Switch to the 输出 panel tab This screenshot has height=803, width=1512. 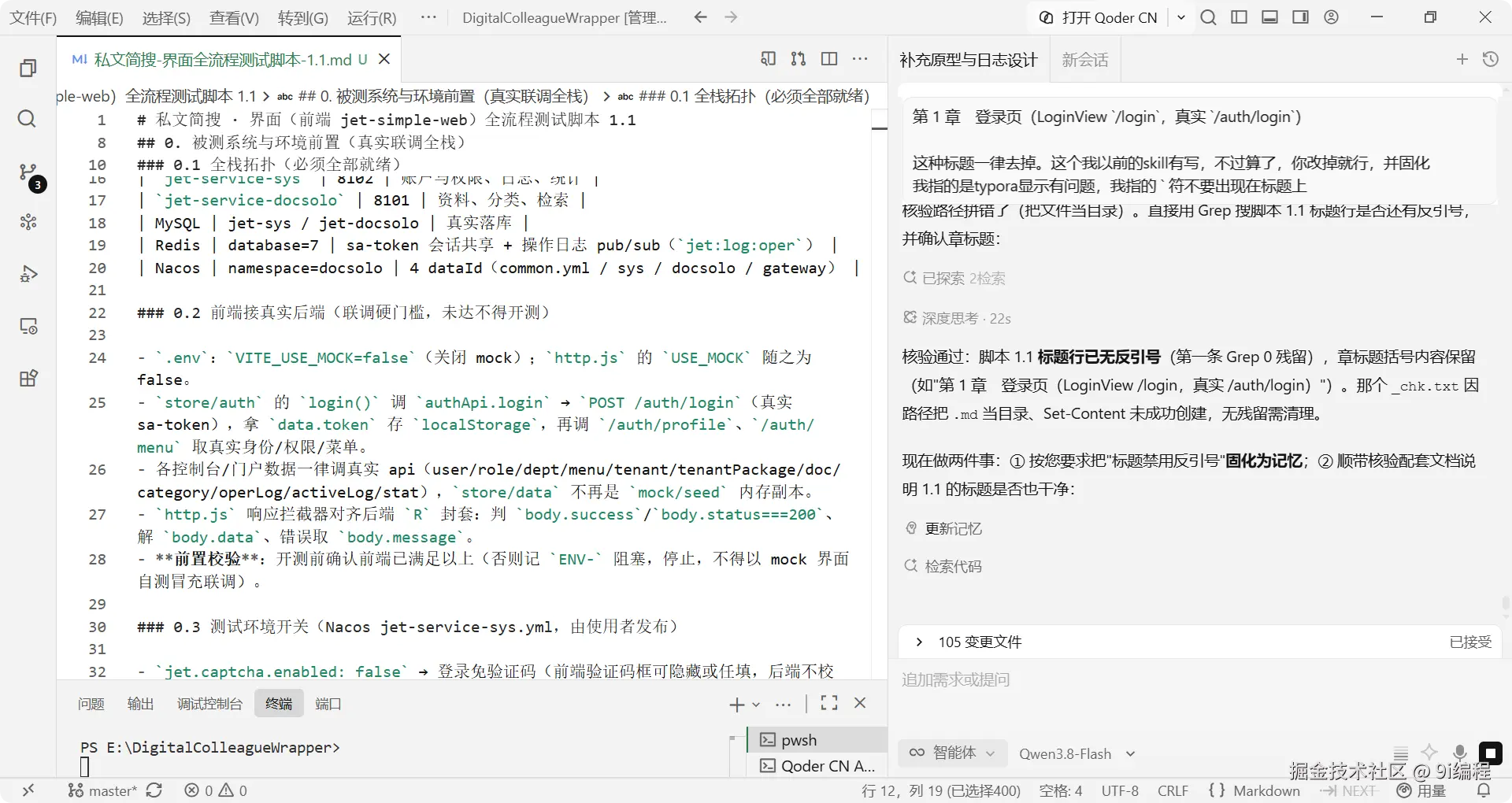coord(140,703)
